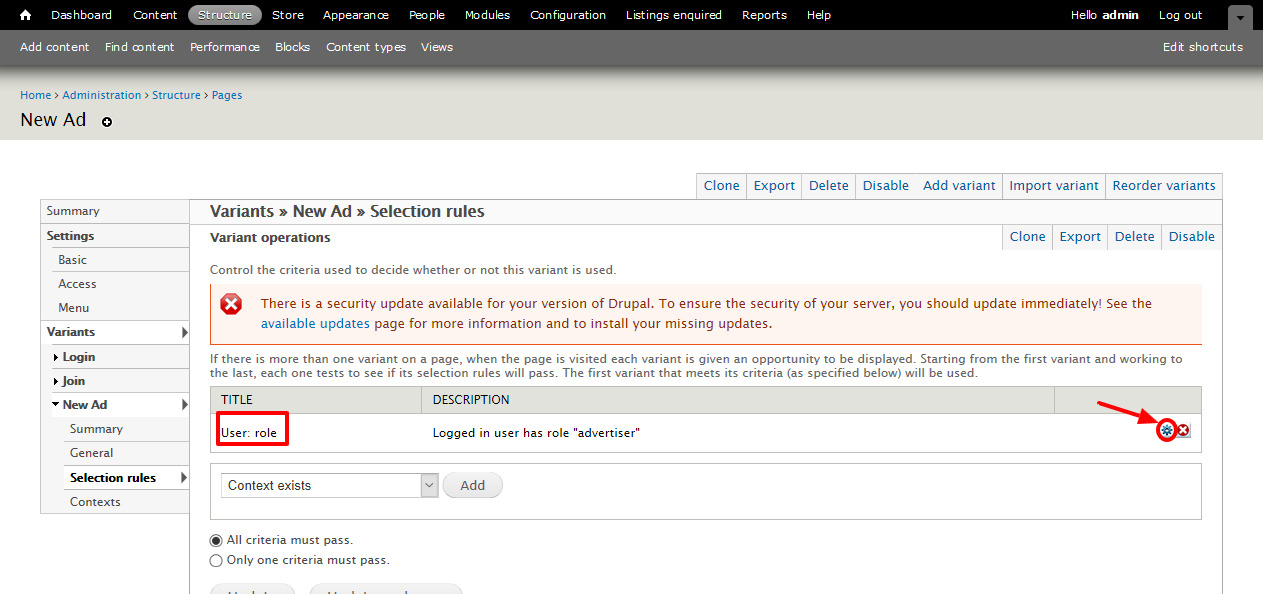Image resolution: width=1263 pixels, height=594 pixels.
Task: Open the Context exists dropdown
Action: pyautogui.click(x=329, y=485)
